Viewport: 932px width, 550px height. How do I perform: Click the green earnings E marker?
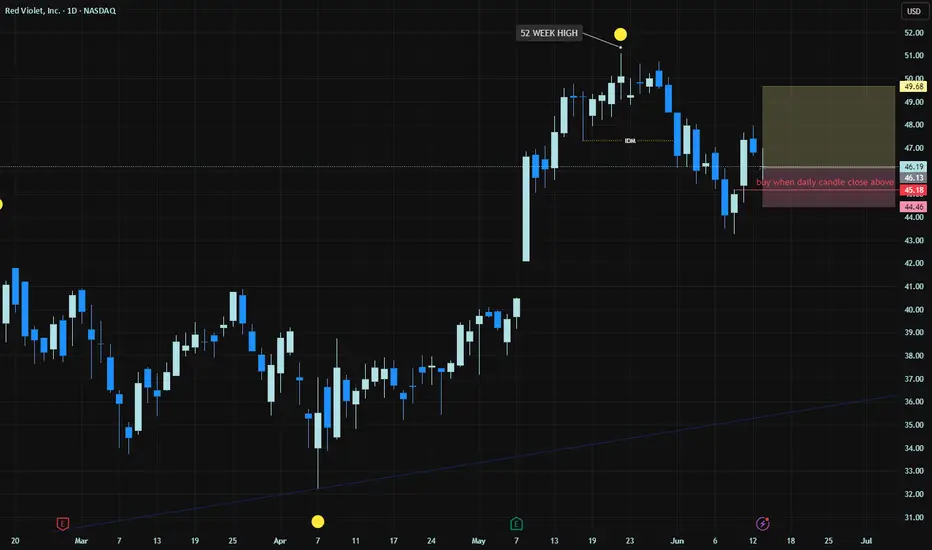click(x=516, y=524)
